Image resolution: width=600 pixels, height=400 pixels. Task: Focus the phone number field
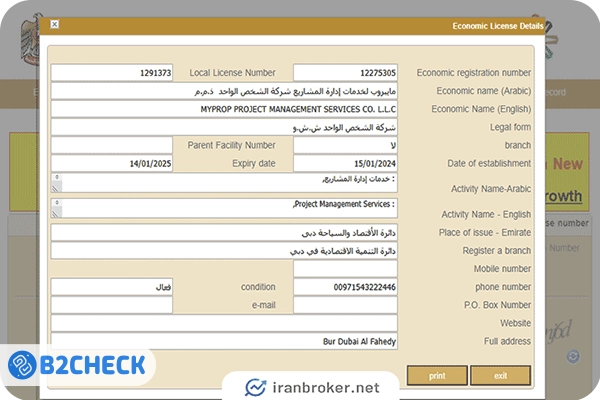click(345, 287)
